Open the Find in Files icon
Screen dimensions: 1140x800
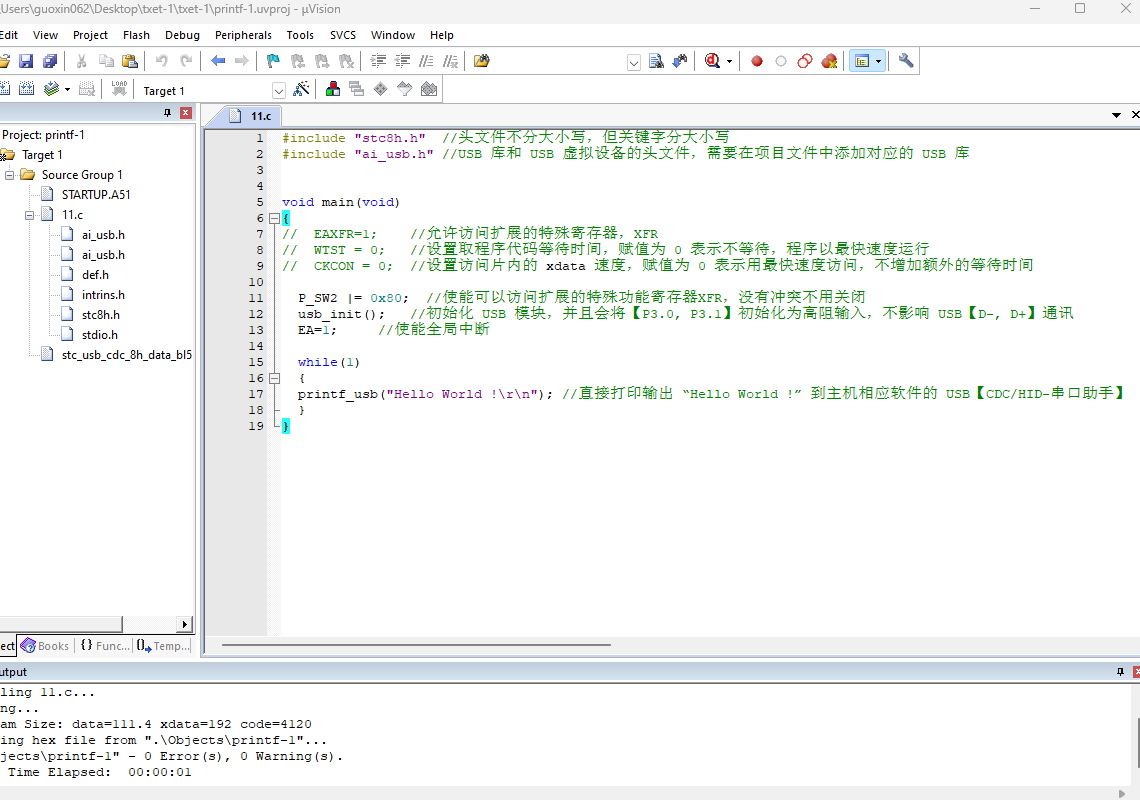[x=481, y=61]
